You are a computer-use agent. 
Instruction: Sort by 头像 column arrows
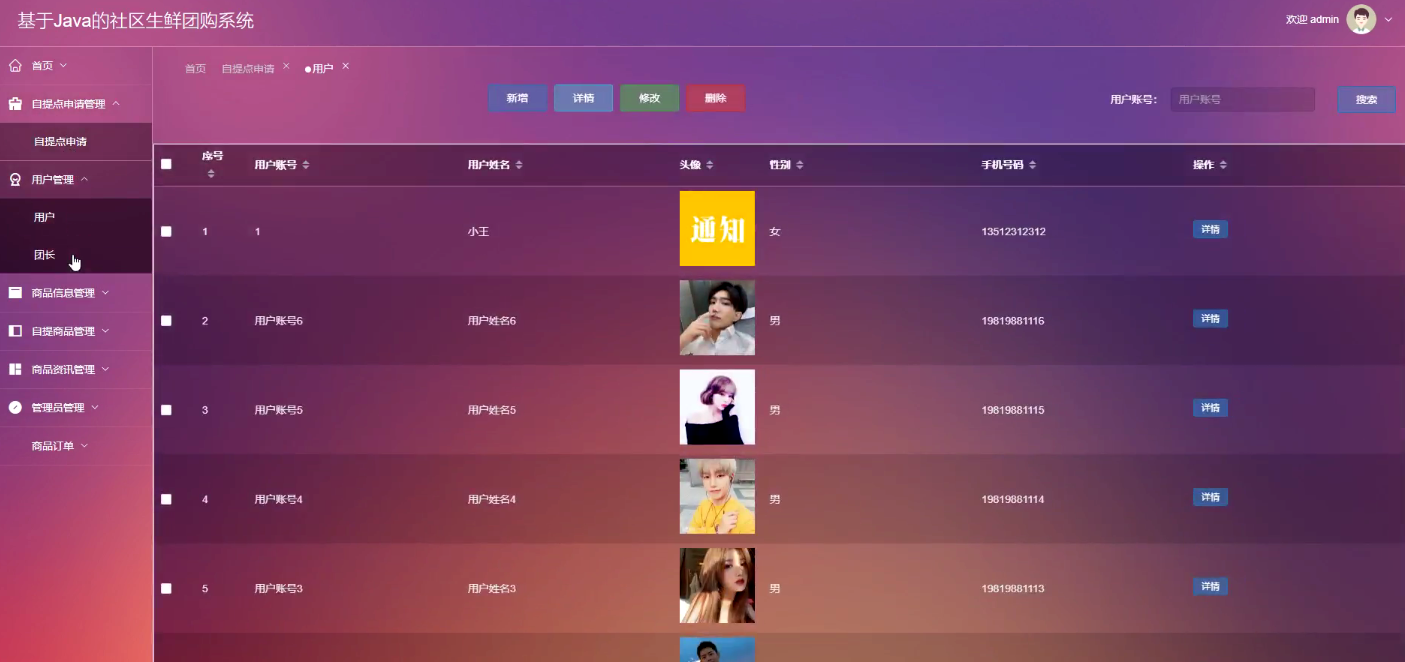[x=710, y=165]
